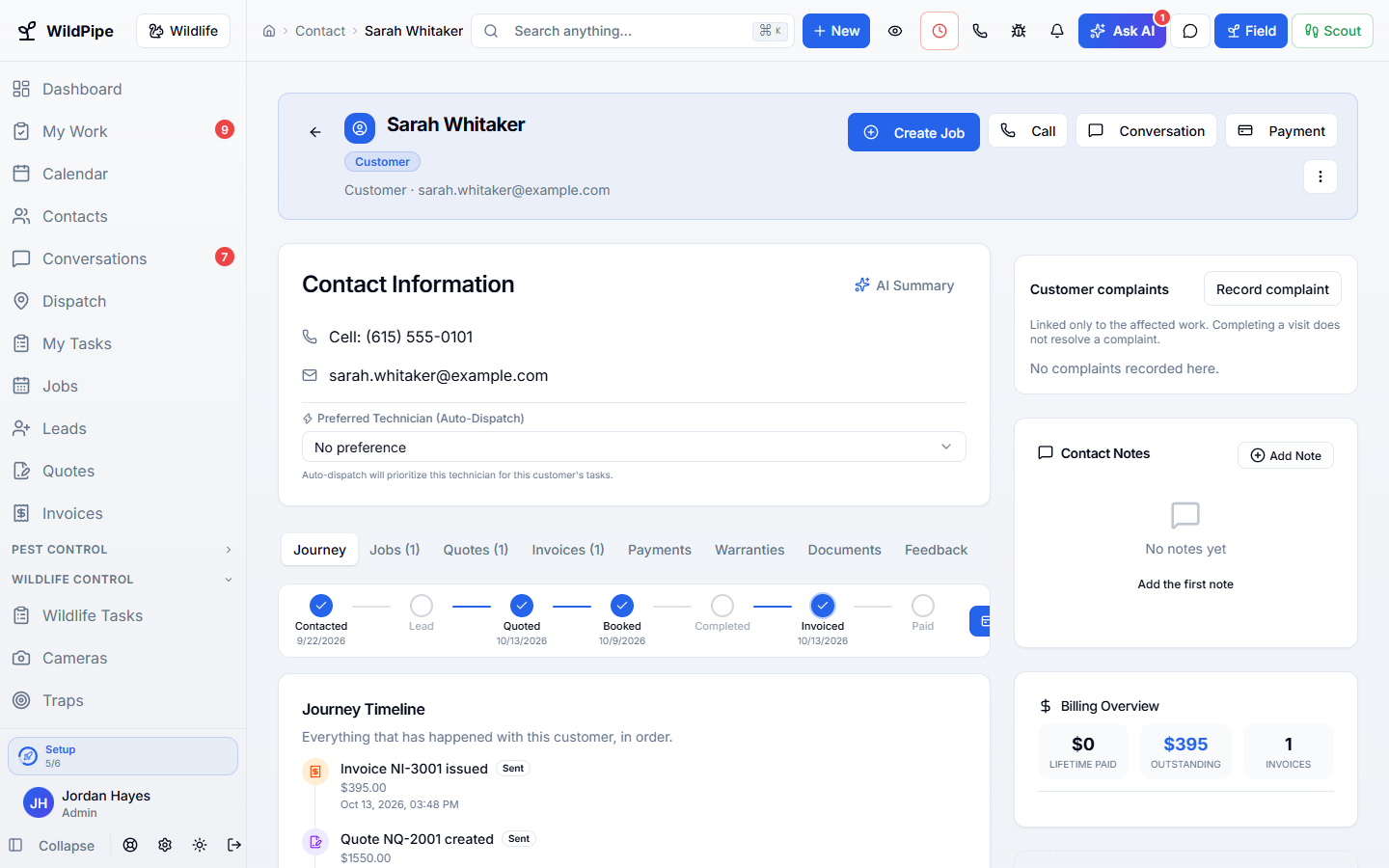The width and height of the screenshot is (1389, 868).
Task: Click the eye view icon in top bar
Action: (895, 31)
